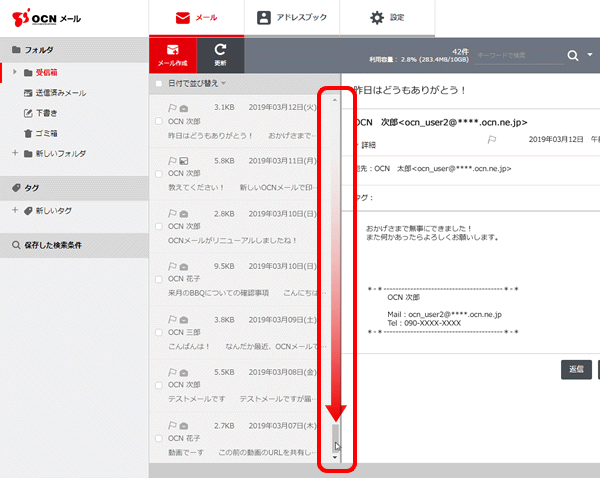Click the read-status icon on 03月08日 mail
The height and width of the screenshot is (478, 600).
[x=184, y=372]
